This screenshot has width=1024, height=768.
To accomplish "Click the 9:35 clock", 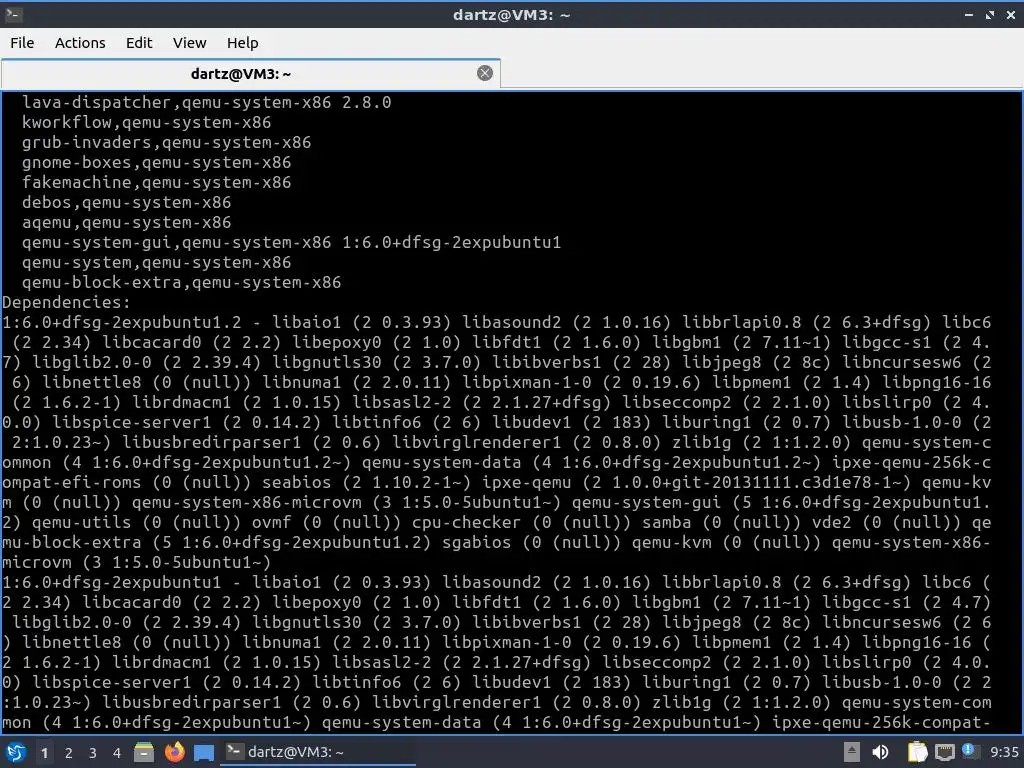I will click(x=1004, y=752).
